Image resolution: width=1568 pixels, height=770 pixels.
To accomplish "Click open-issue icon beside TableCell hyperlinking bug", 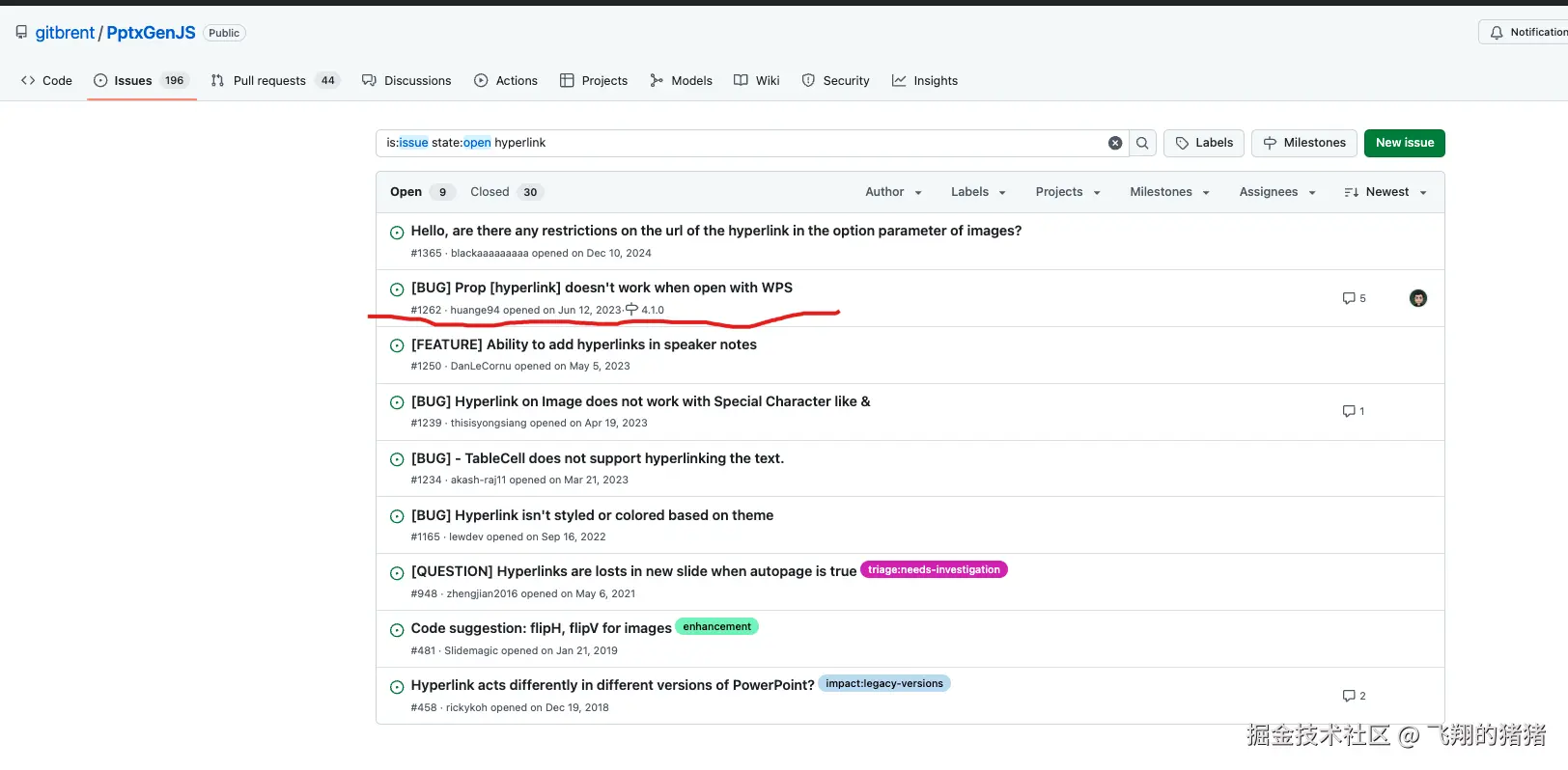I will (x=397, y=459).
